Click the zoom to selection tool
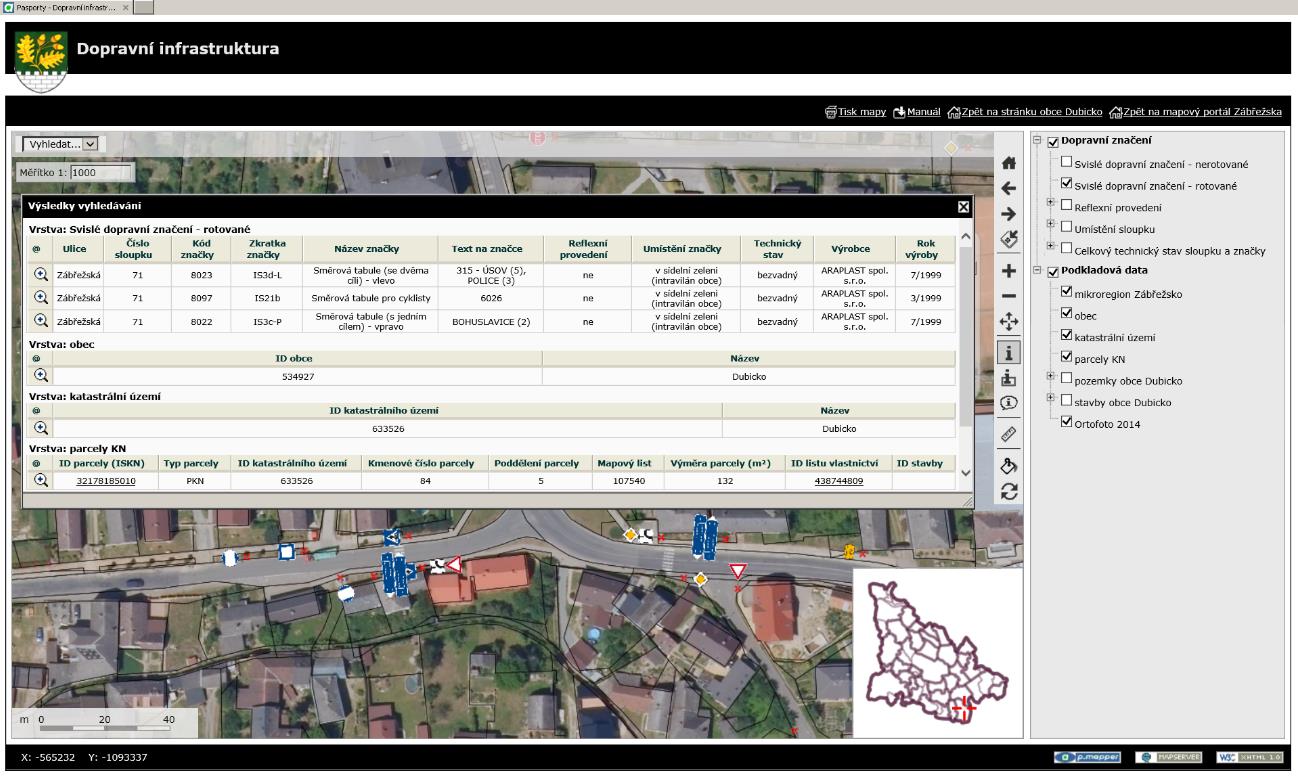The height and width of the screenshot is (779, 1298). pos(1009,238)
